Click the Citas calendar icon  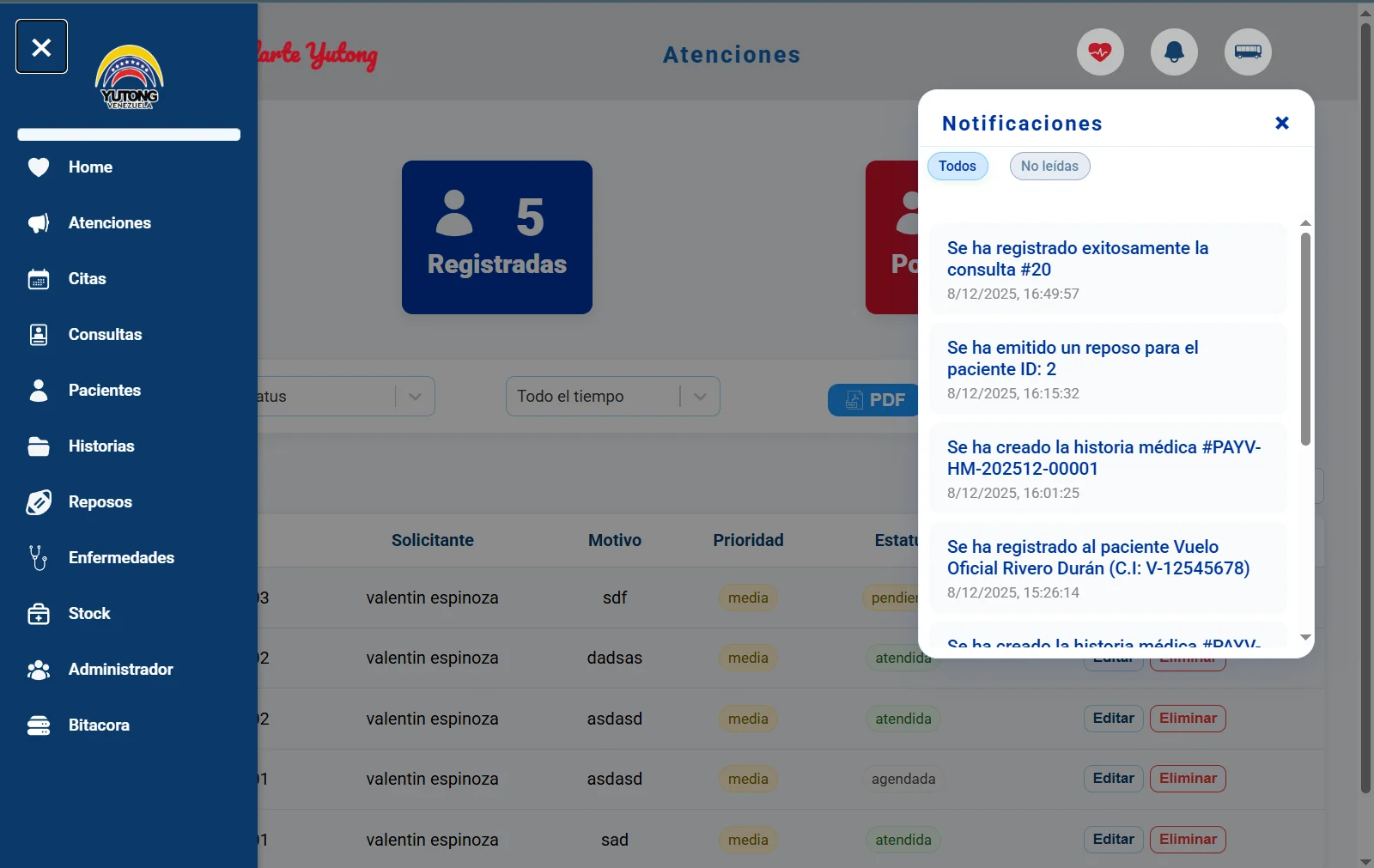pyautogui.click(x=39, y=279)
